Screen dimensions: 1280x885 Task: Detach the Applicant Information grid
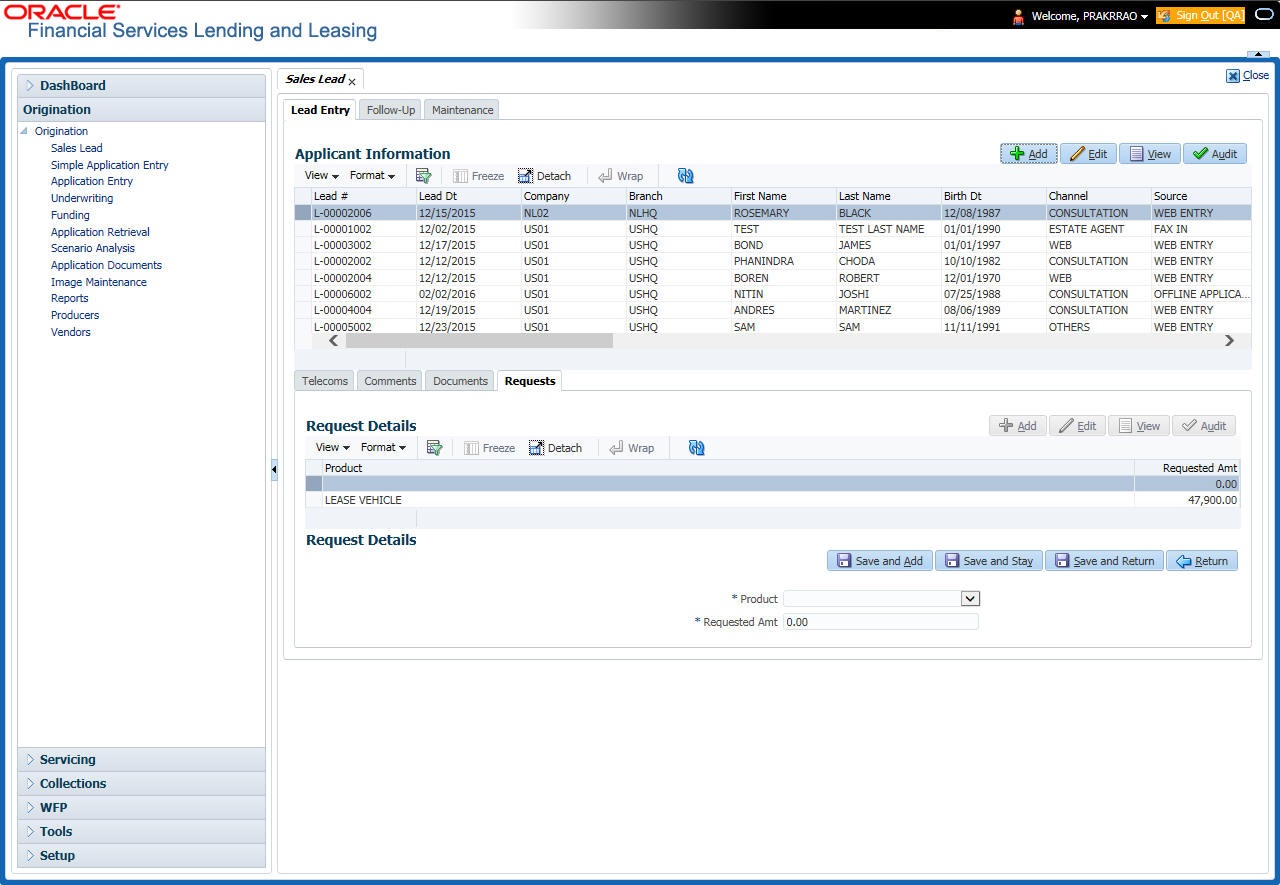point(543,175)
